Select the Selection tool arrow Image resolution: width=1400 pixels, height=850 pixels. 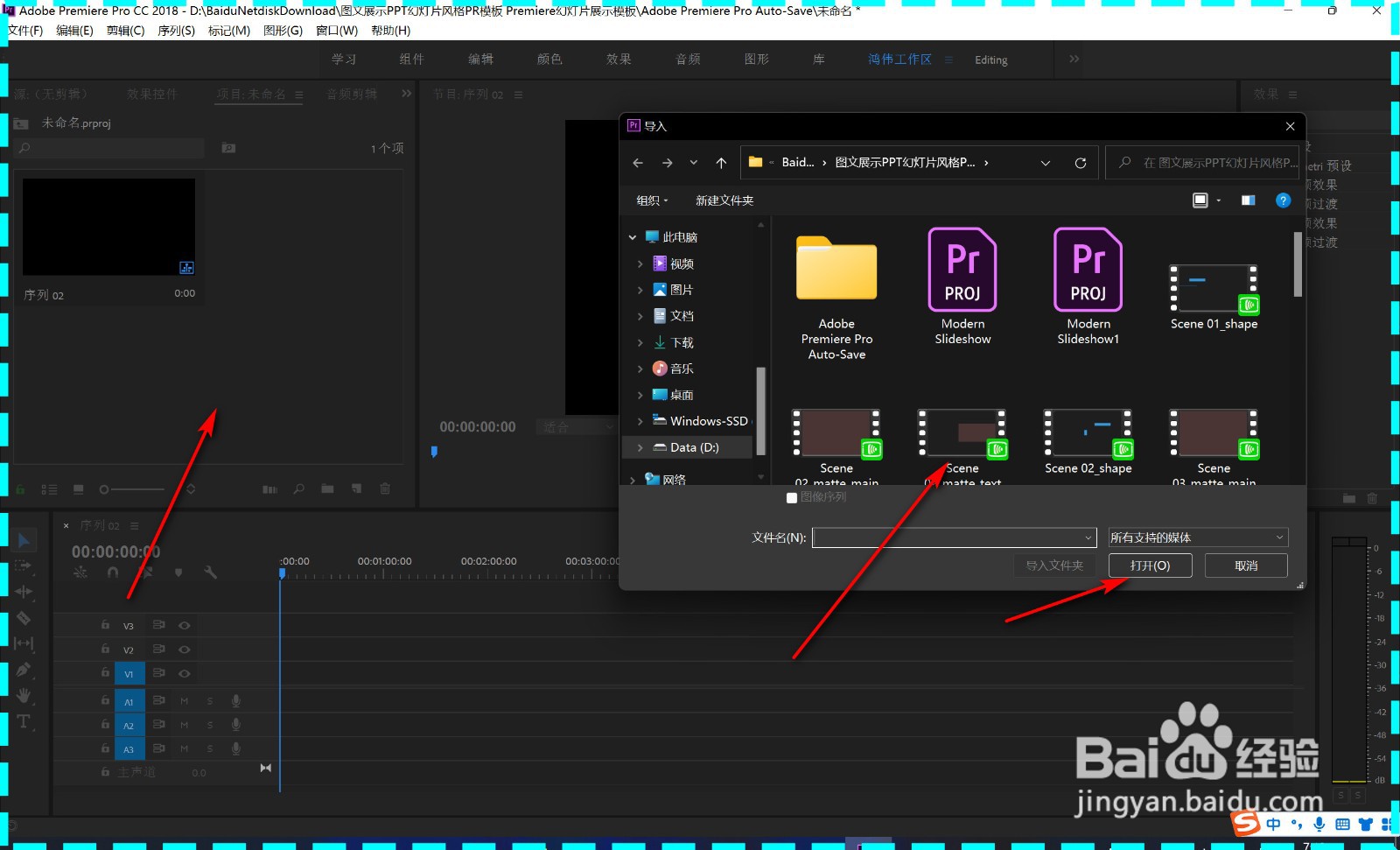point(24,540)
